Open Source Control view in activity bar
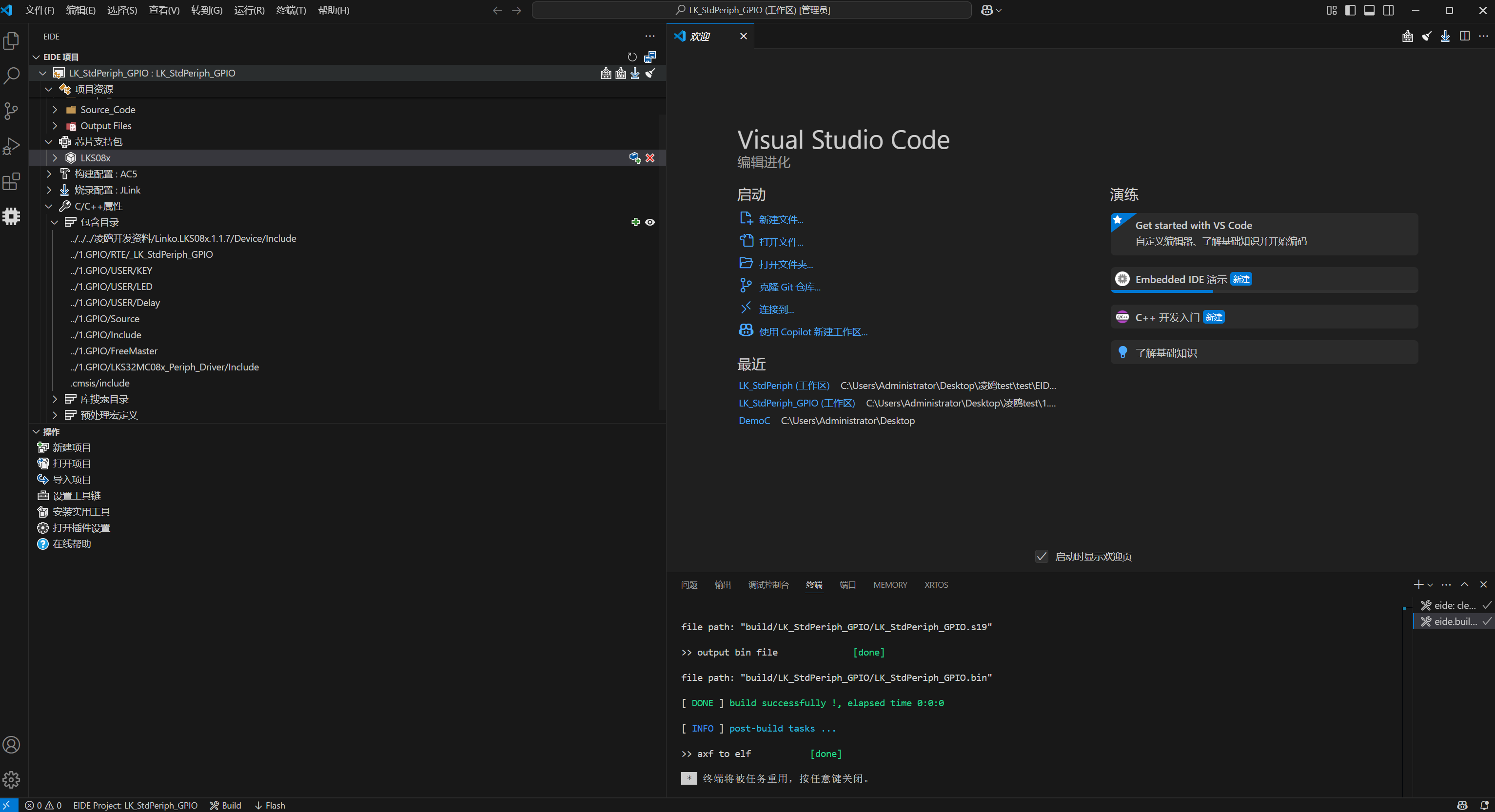This screenshot has width=1495, height=812. pos(12,111)
